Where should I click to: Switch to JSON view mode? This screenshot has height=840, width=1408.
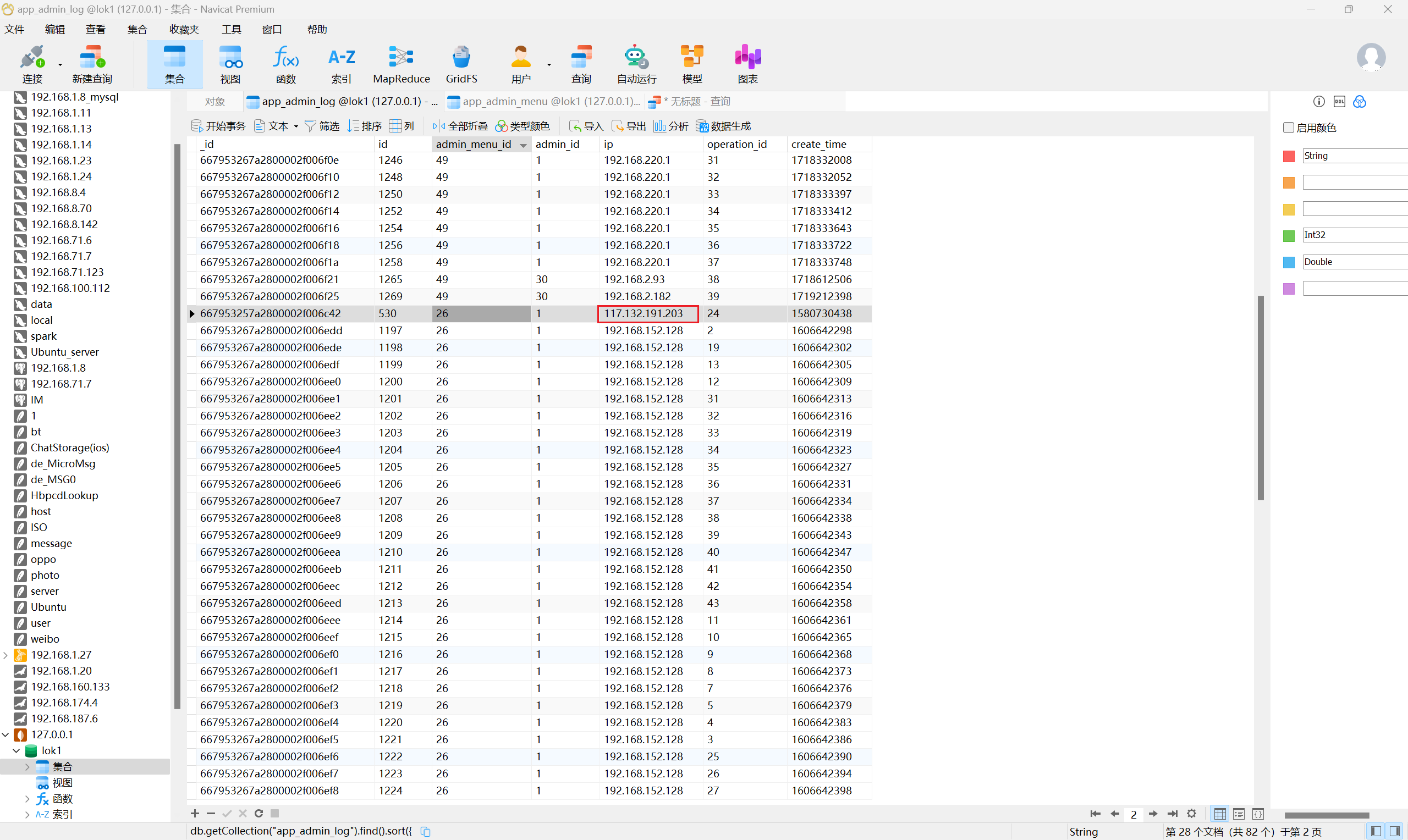(x=1258, y=814)
